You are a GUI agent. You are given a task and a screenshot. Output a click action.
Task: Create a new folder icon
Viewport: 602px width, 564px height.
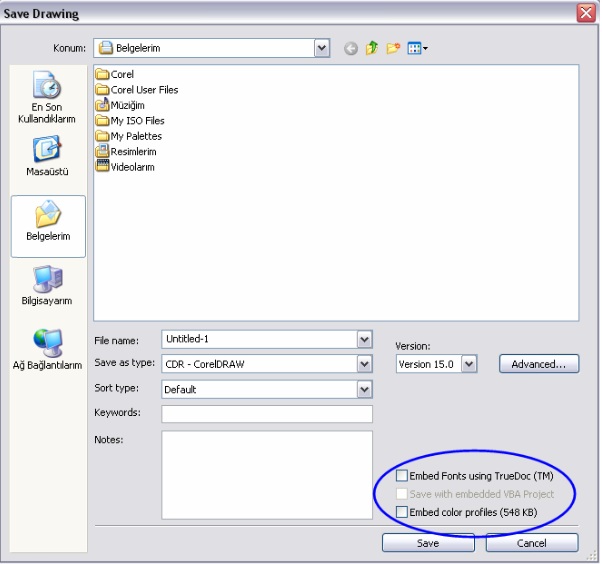(x=393, y=48)
